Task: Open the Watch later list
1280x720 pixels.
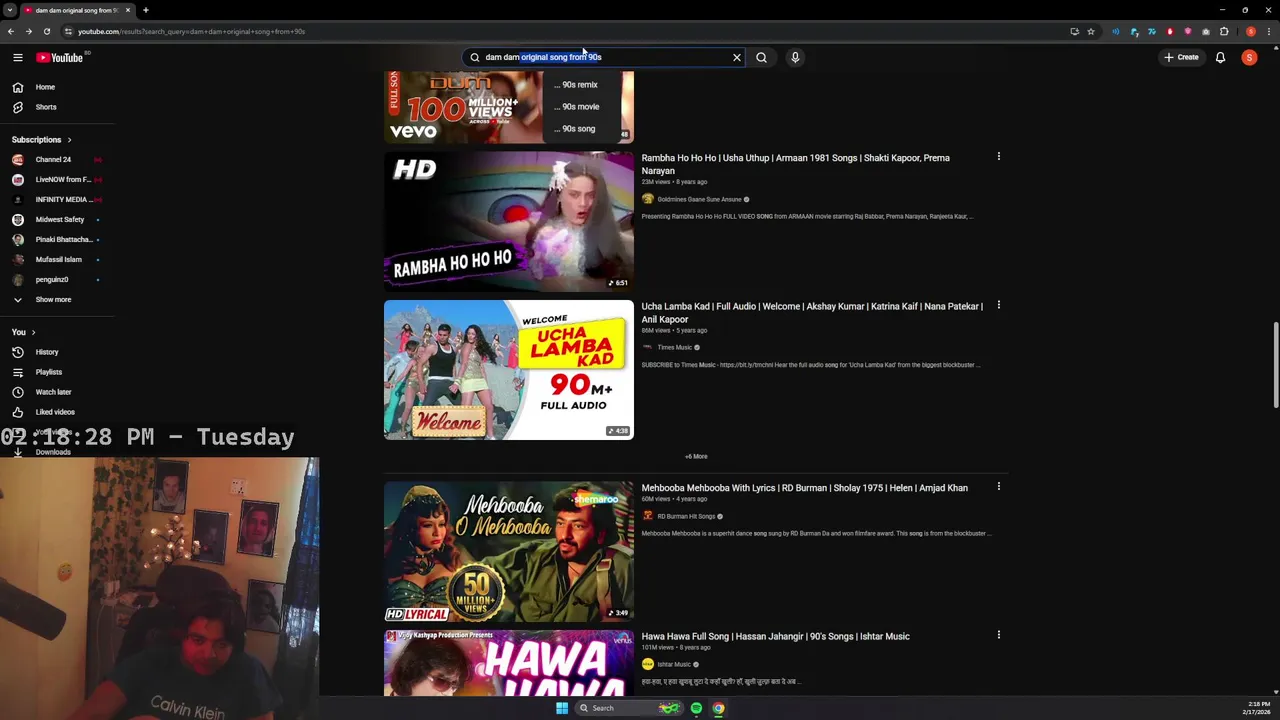Action: tap(53, 392)
